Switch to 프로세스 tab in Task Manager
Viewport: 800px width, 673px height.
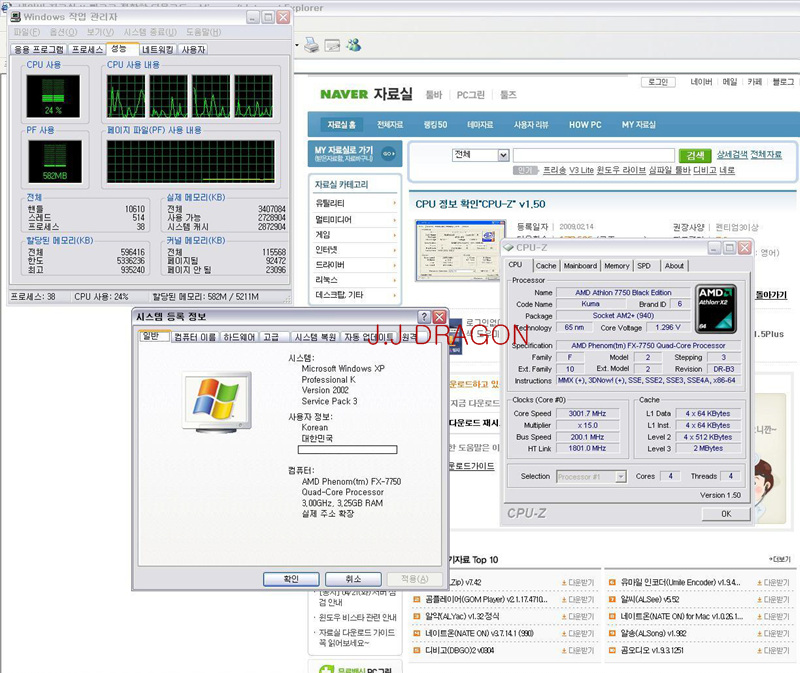click(x=87, y=49)
